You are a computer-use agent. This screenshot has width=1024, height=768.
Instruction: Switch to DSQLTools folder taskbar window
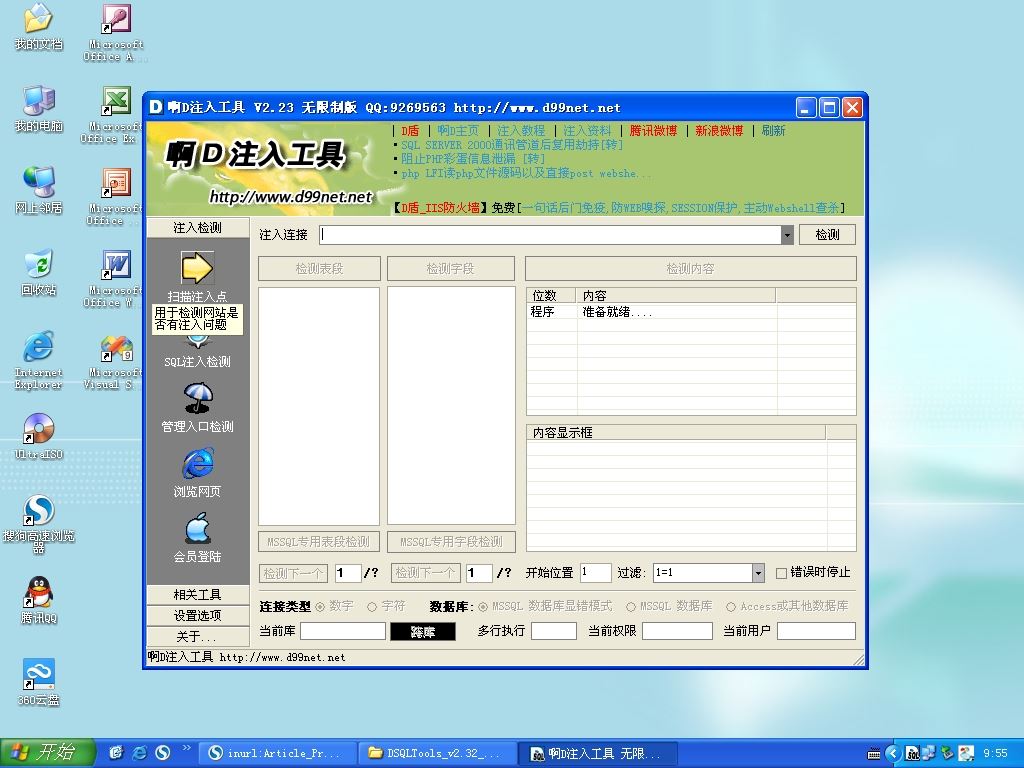pyautogui.click(x=436, y=753)
